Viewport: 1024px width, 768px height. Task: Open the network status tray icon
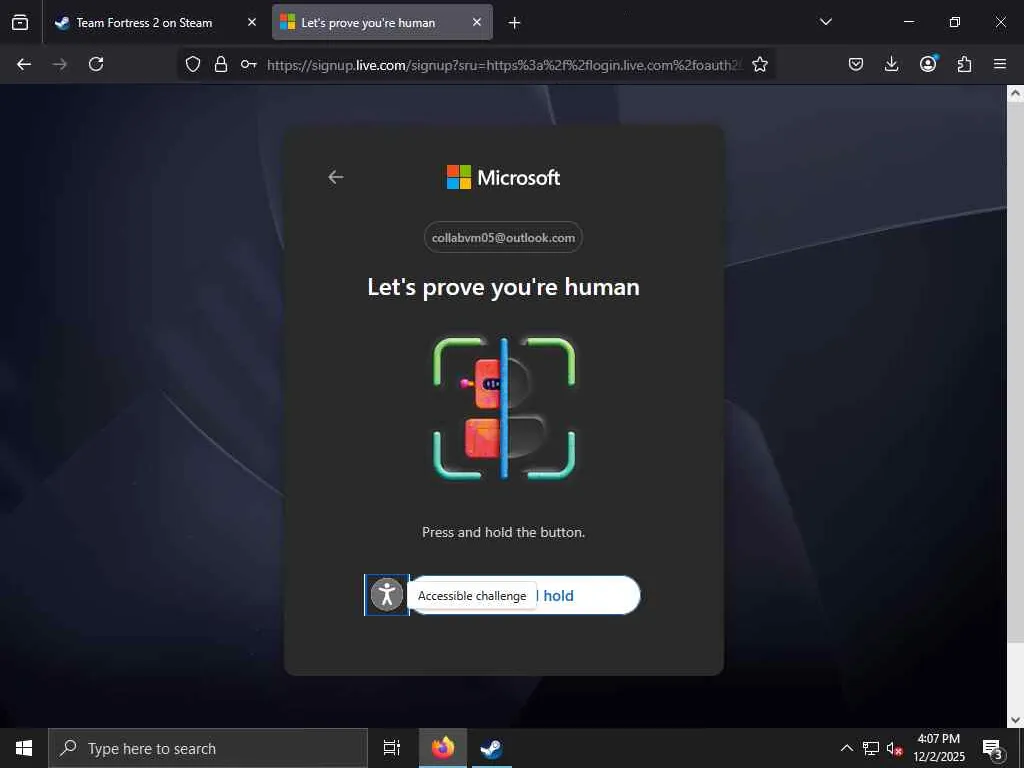click(x=871, y=748)
